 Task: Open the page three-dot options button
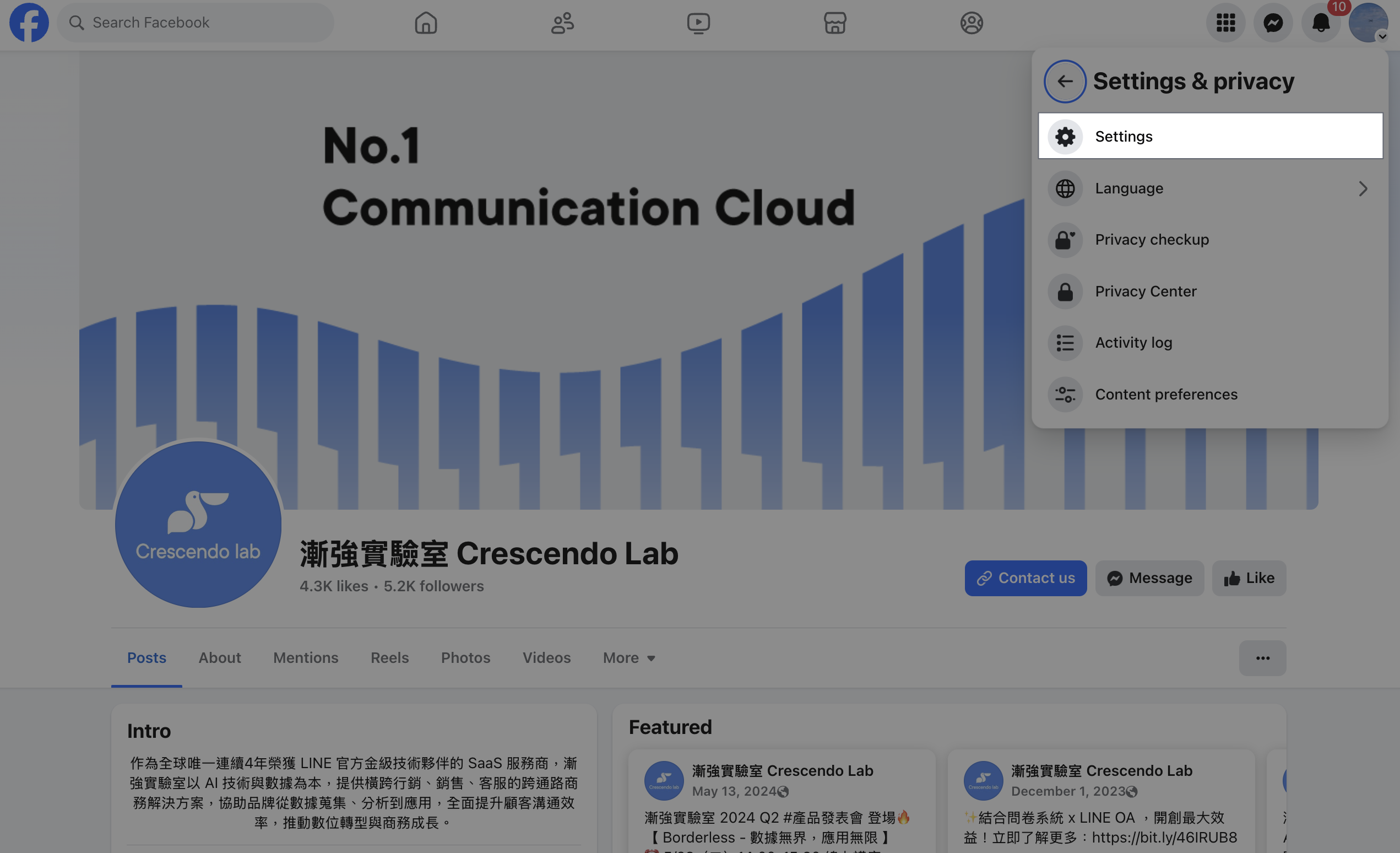(1262, 658)
